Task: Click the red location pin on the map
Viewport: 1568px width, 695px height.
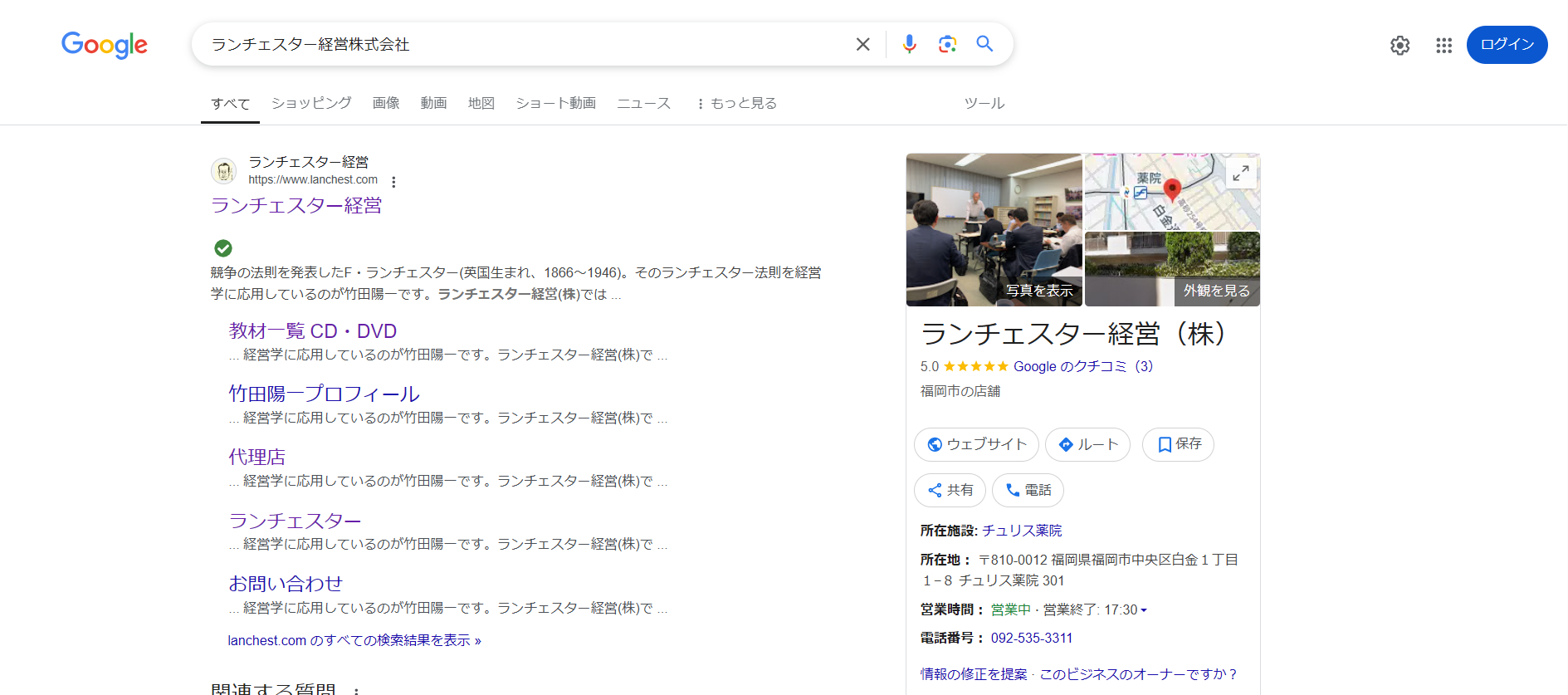Action: click(1172, 190)
